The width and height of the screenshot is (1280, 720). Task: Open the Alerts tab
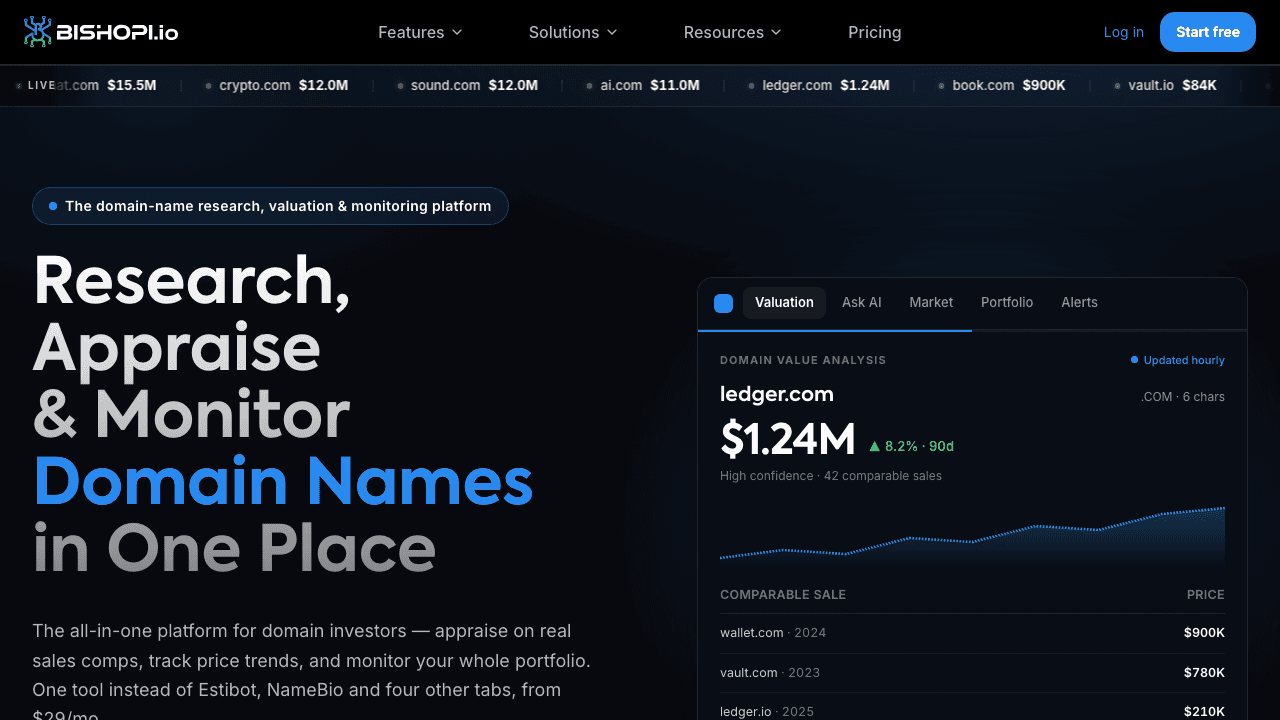click(1079, 302)
